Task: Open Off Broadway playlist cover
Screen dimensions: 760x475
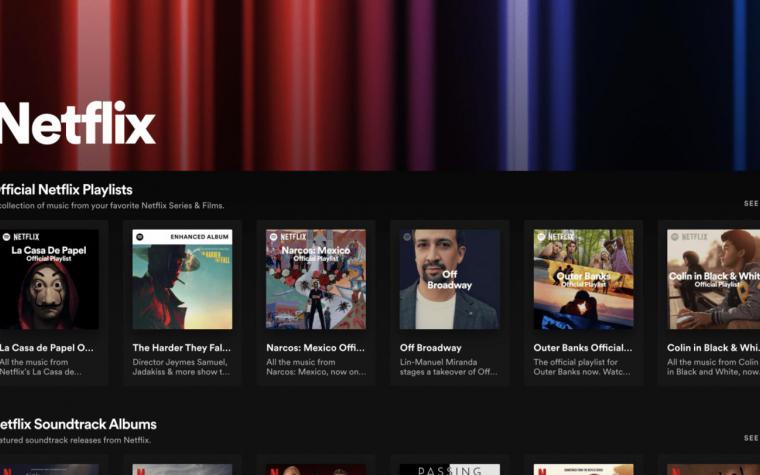Action: tap(450, 279)
